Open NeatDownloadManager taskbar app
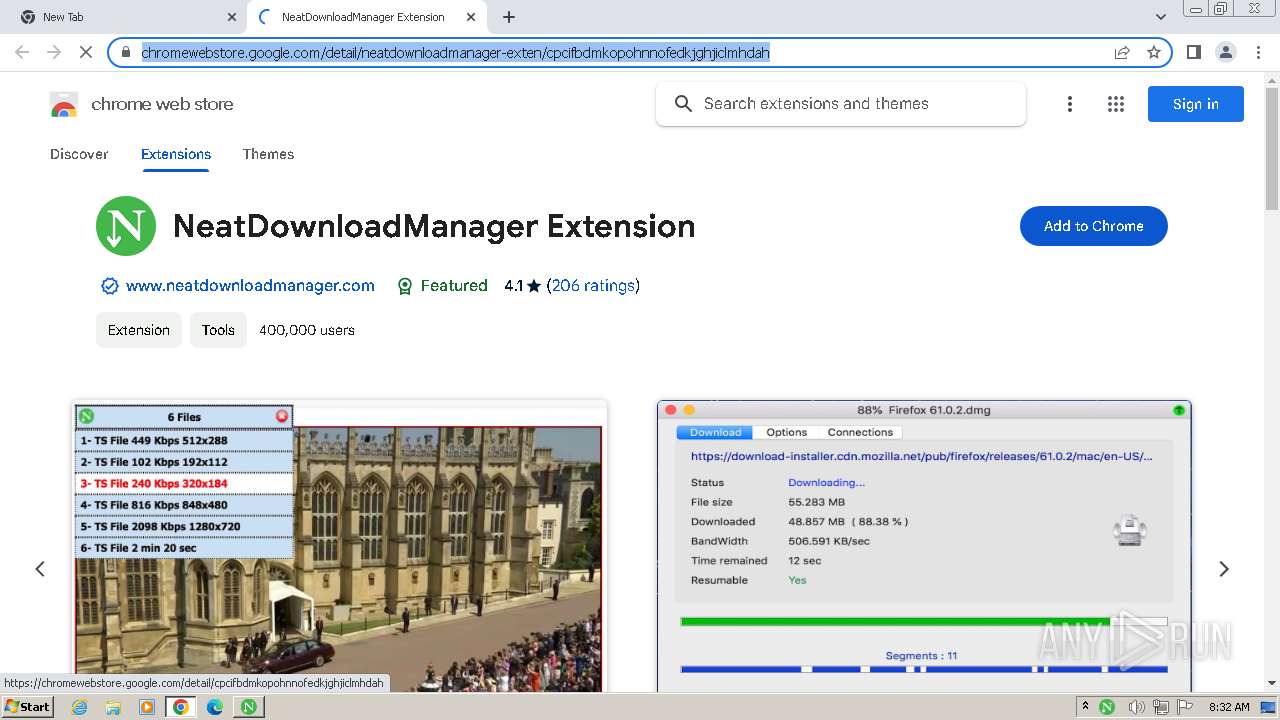The image size is (1280, 720). (x=248, y=707)
